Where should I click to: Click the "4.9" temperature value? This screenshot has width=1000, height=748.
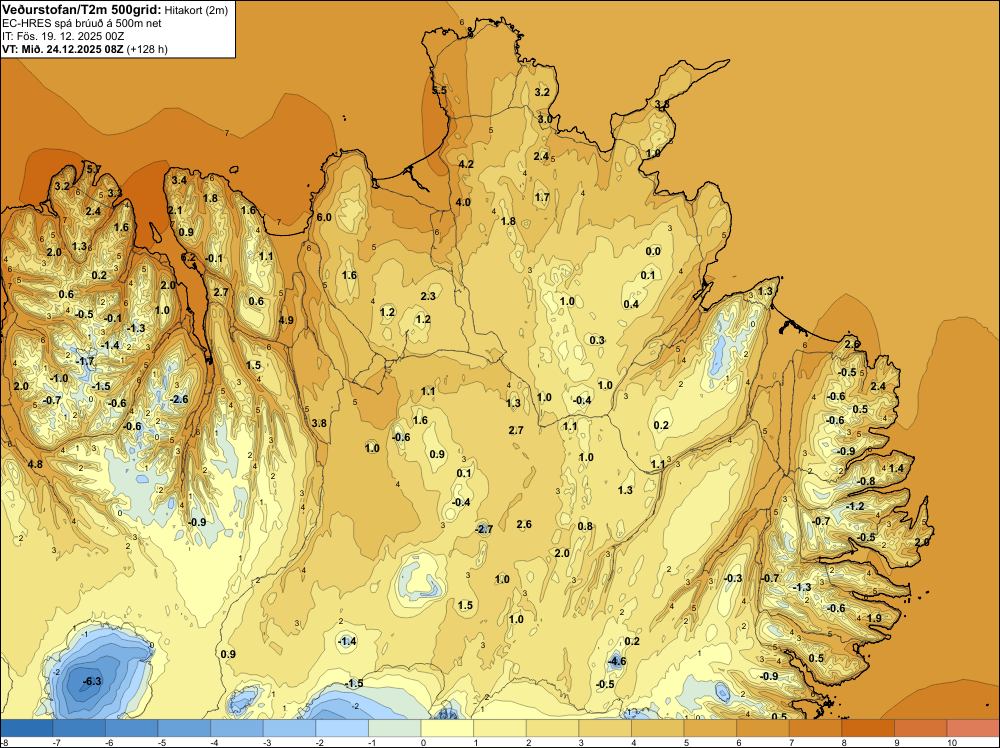286,320
